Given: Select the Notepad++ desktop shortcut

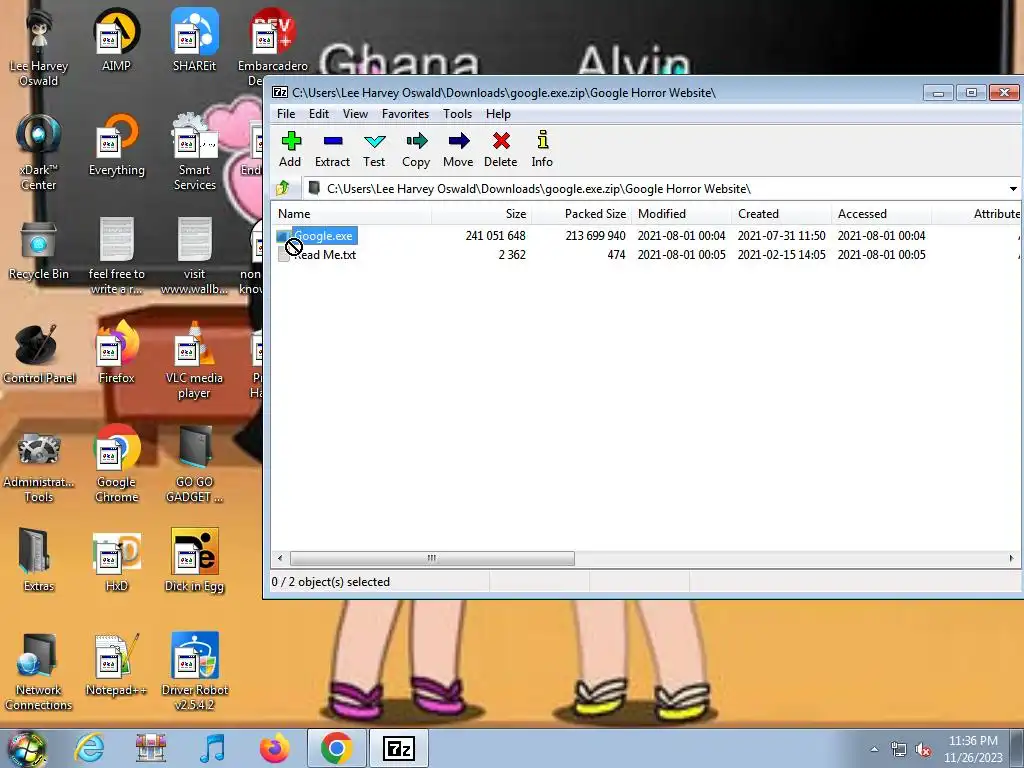Looking at the screenshot, I should (x=116, y=665).
